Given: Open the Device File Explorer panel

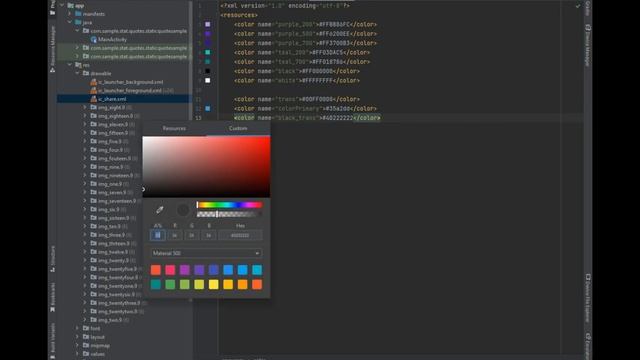Looking at the screenshot, I should pyautogui.click(x=588, y=298).
